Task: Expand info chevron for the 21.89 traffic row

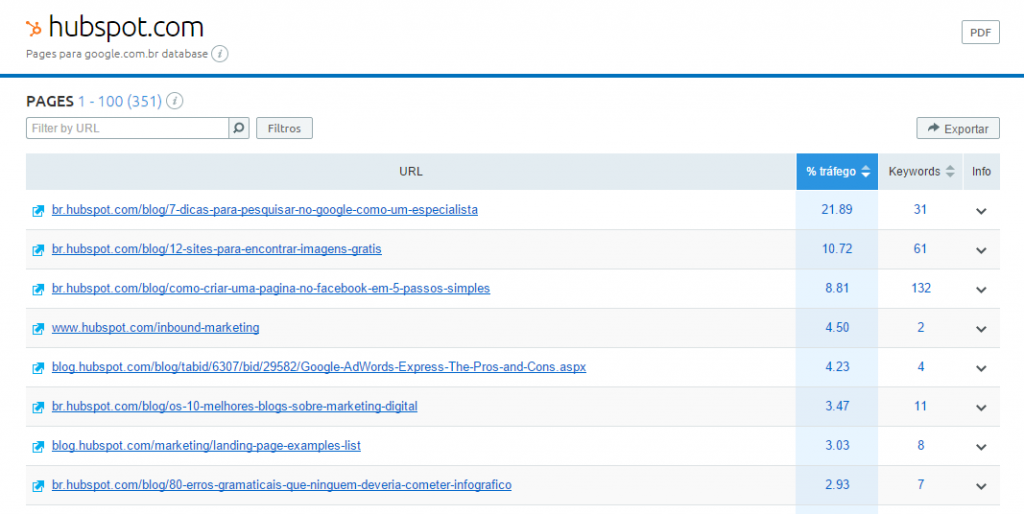Action: (981, 210)
